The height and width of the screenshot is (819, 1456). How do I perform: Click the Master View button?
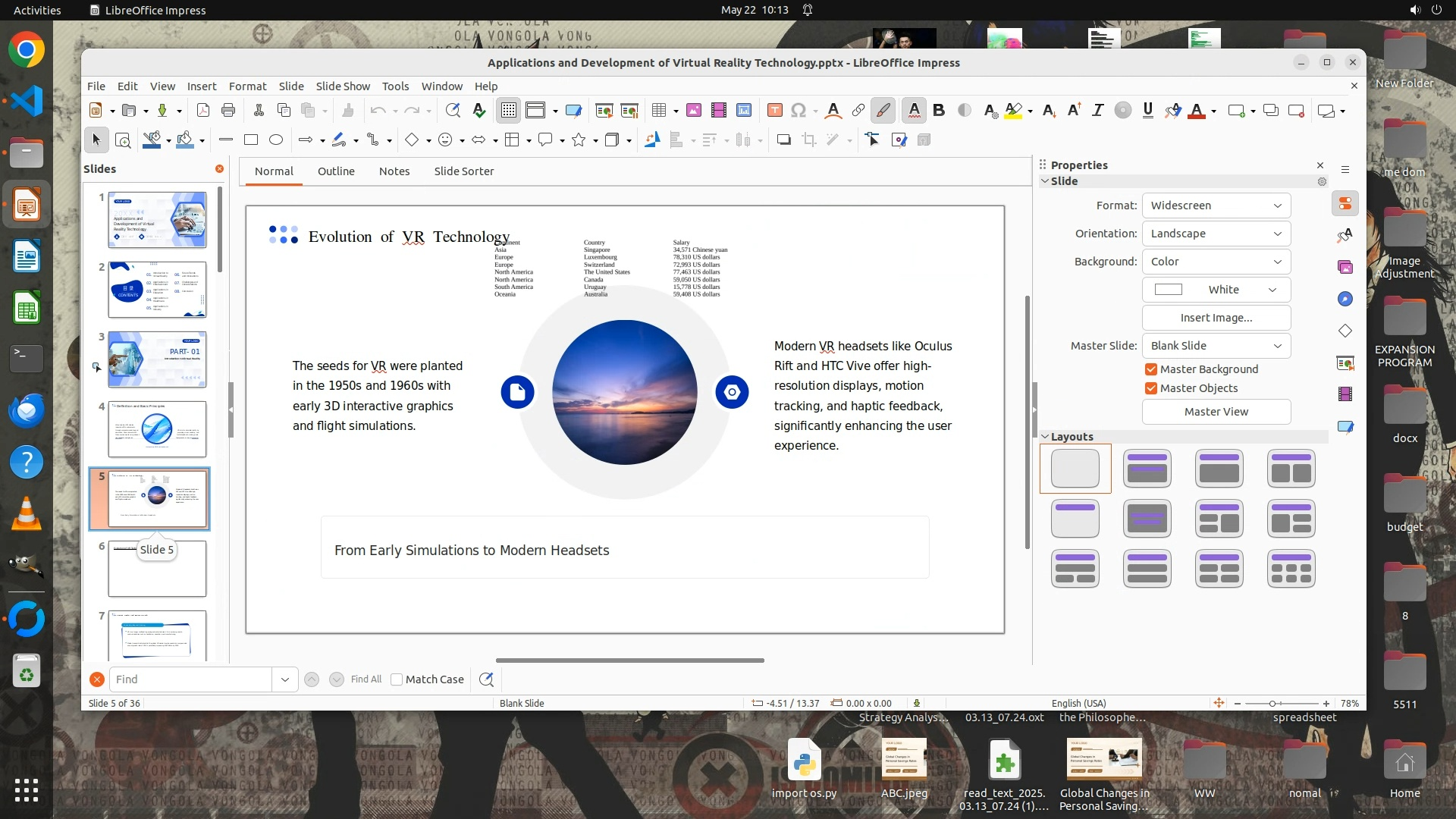[1216, 412]
